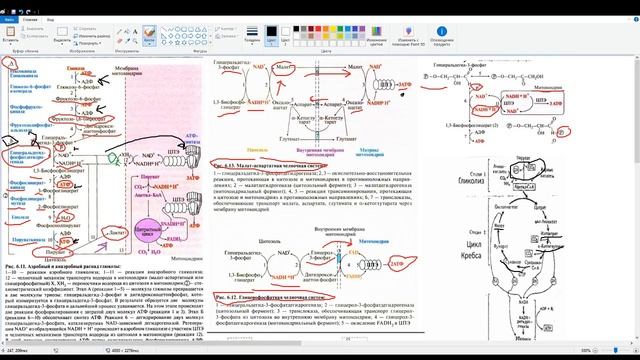Click Redo in quick access toolbar
The image size is (640, 360).
tap(28, 12)
